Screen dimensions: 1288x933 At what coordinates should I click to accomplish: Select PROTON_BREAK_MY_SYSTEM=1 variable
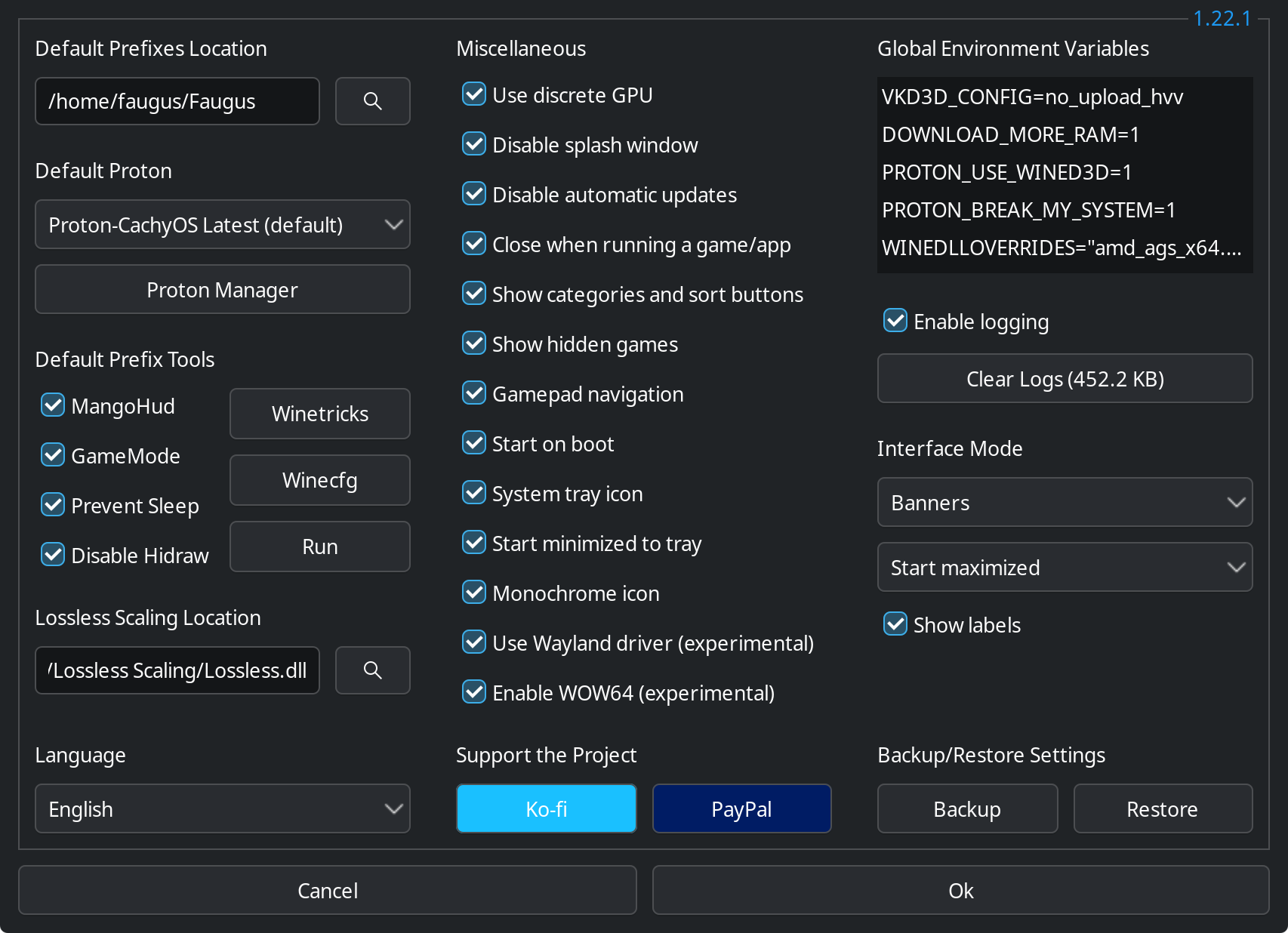(x=1065, y=210)
